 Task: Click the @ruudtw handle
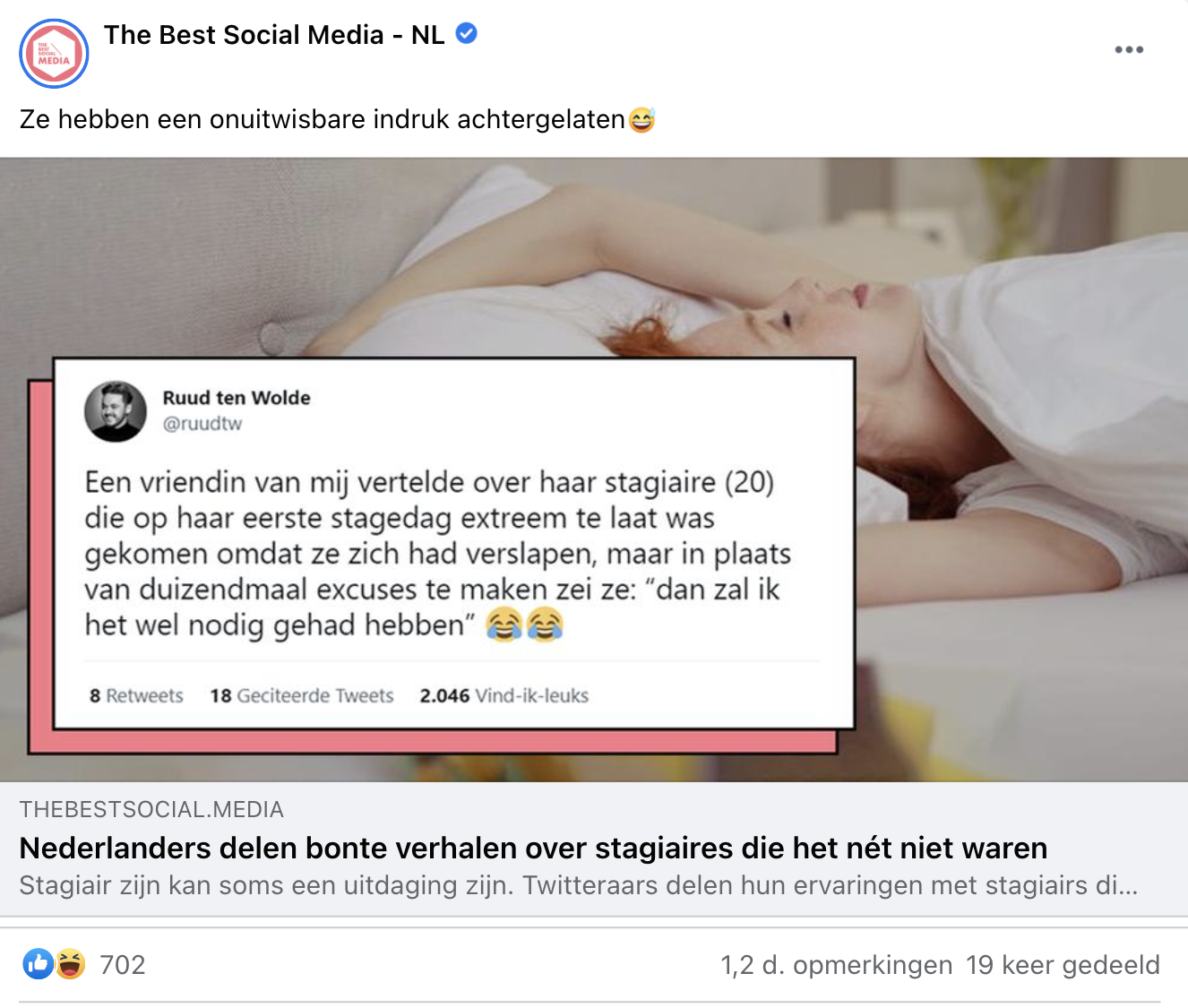(x=202, y=424)
